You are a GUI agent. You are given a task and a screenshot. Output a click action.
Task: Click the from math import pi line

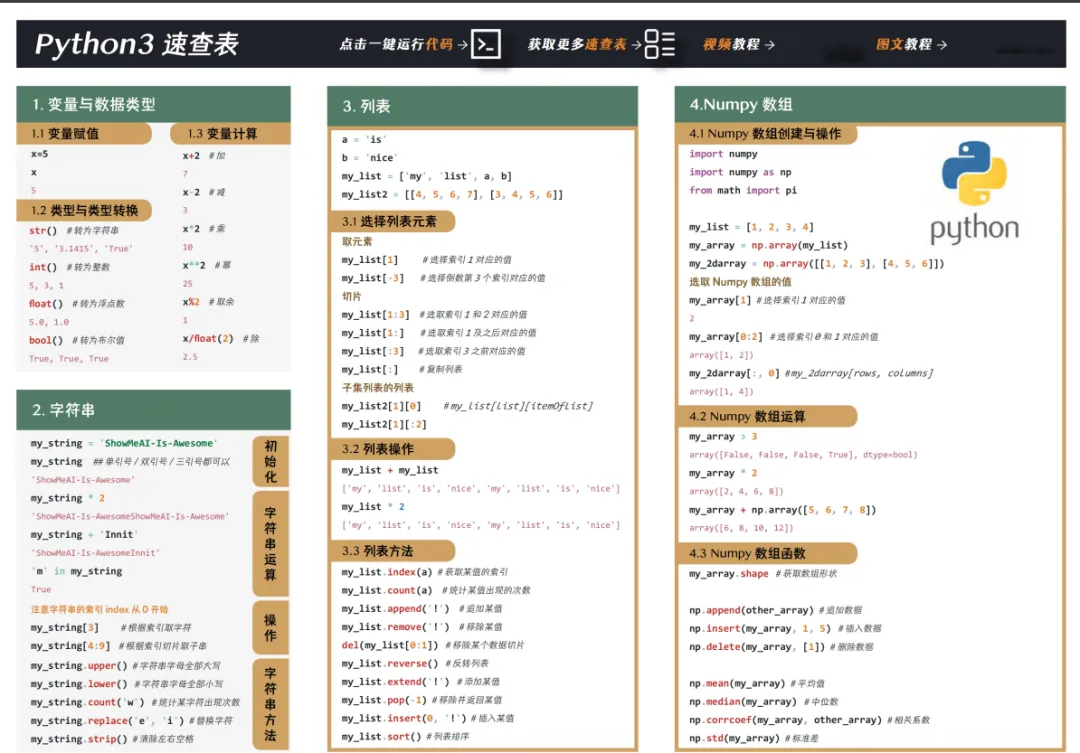pyautogui.click(x=743, y=190)
